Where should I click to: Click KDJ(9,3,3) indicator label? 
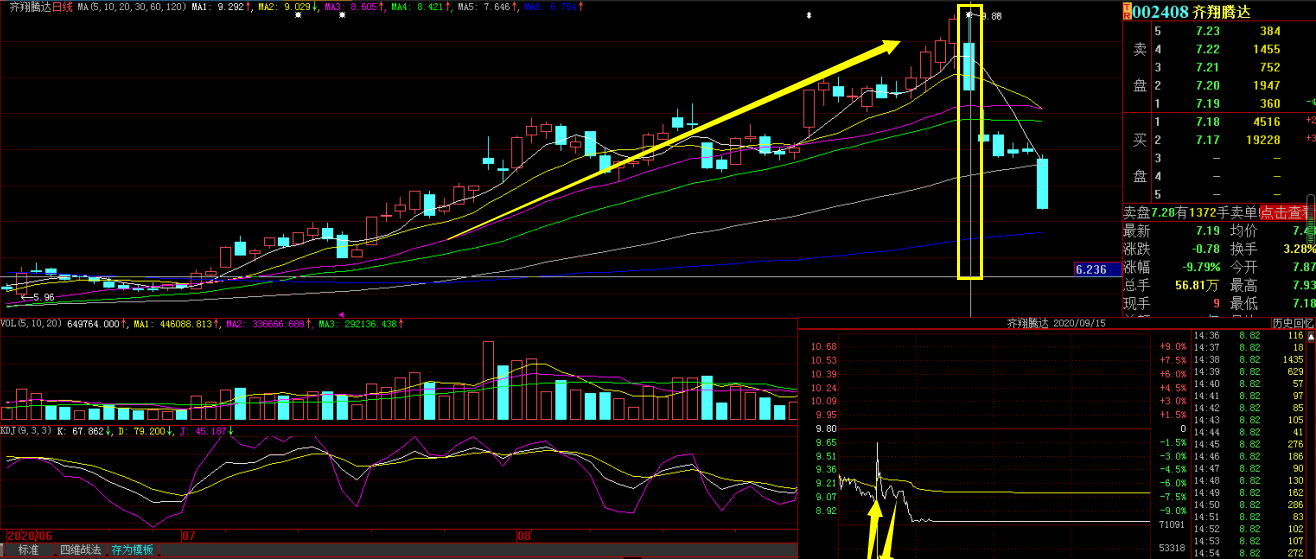[27, 432]
